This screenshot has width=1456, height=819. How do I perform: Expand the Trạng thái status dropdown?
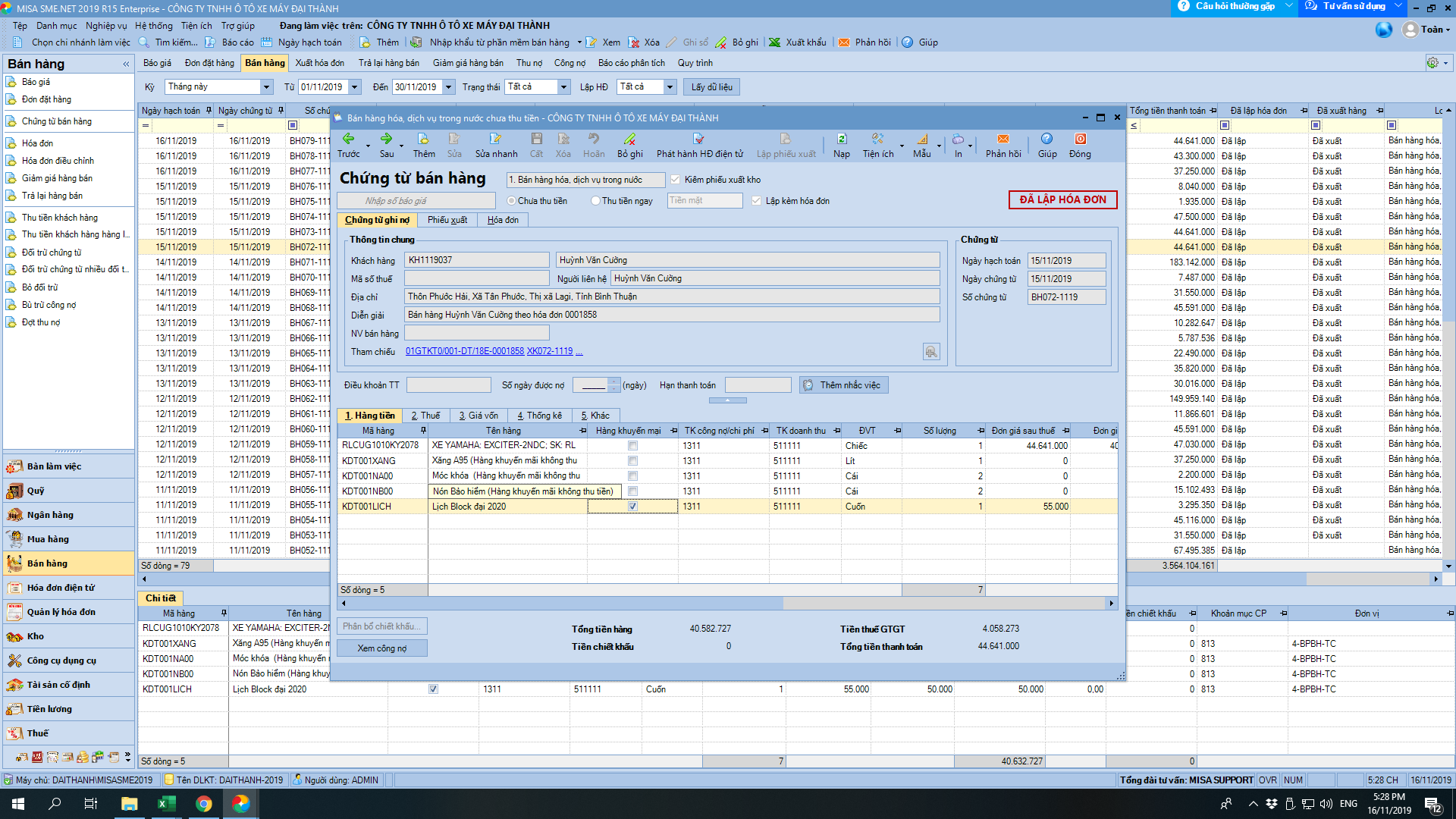(x=563, y=87)
